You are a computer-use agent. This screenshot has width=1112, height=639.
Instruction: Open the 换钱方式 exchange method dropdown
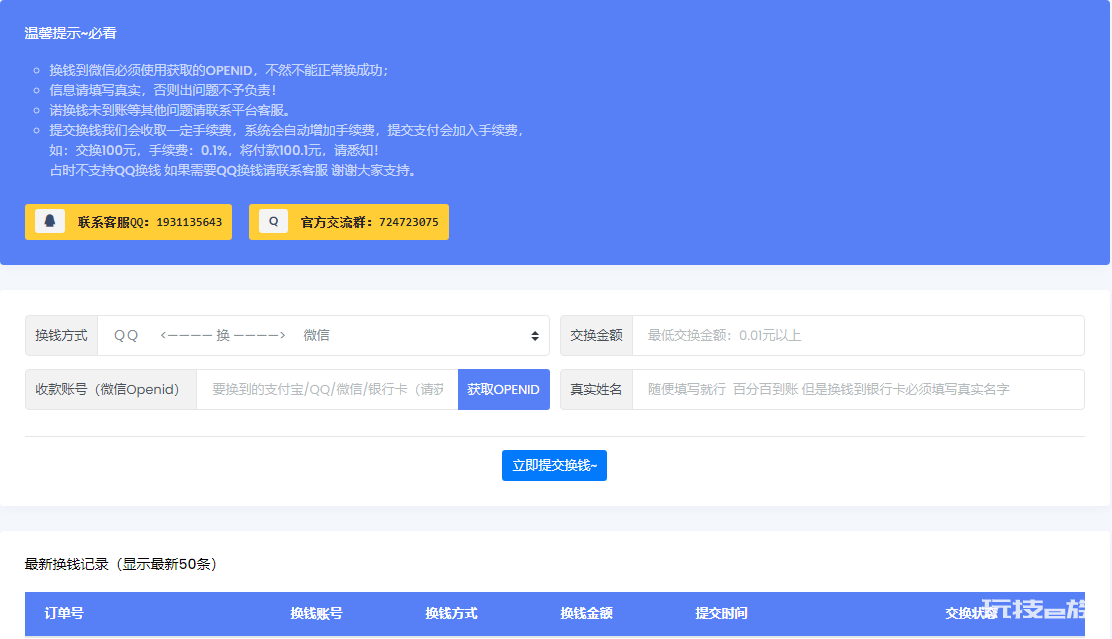tap(323, 335)
